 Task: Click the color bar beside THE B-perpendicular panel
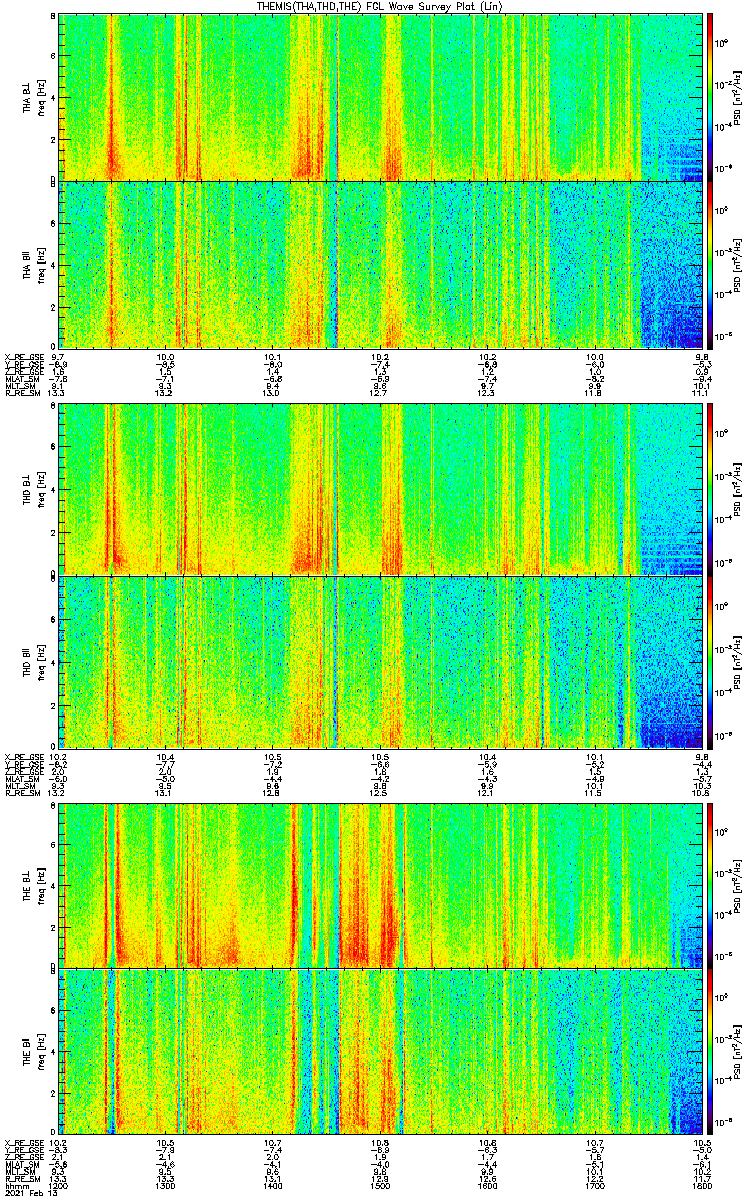pos(711,885)
